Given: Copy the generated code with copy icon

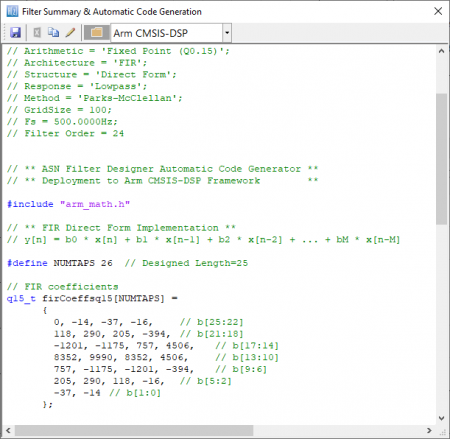Looking at the screenshot, I should (x=53, y=32).
